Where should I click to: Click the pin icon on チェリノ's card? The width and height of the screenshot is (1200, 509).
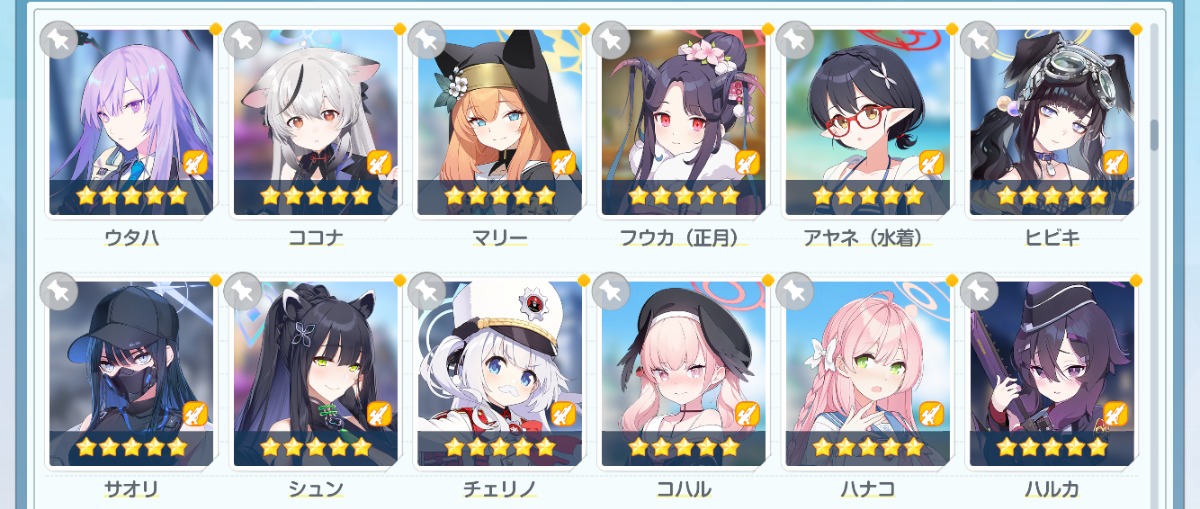click(x=427, y=292)
